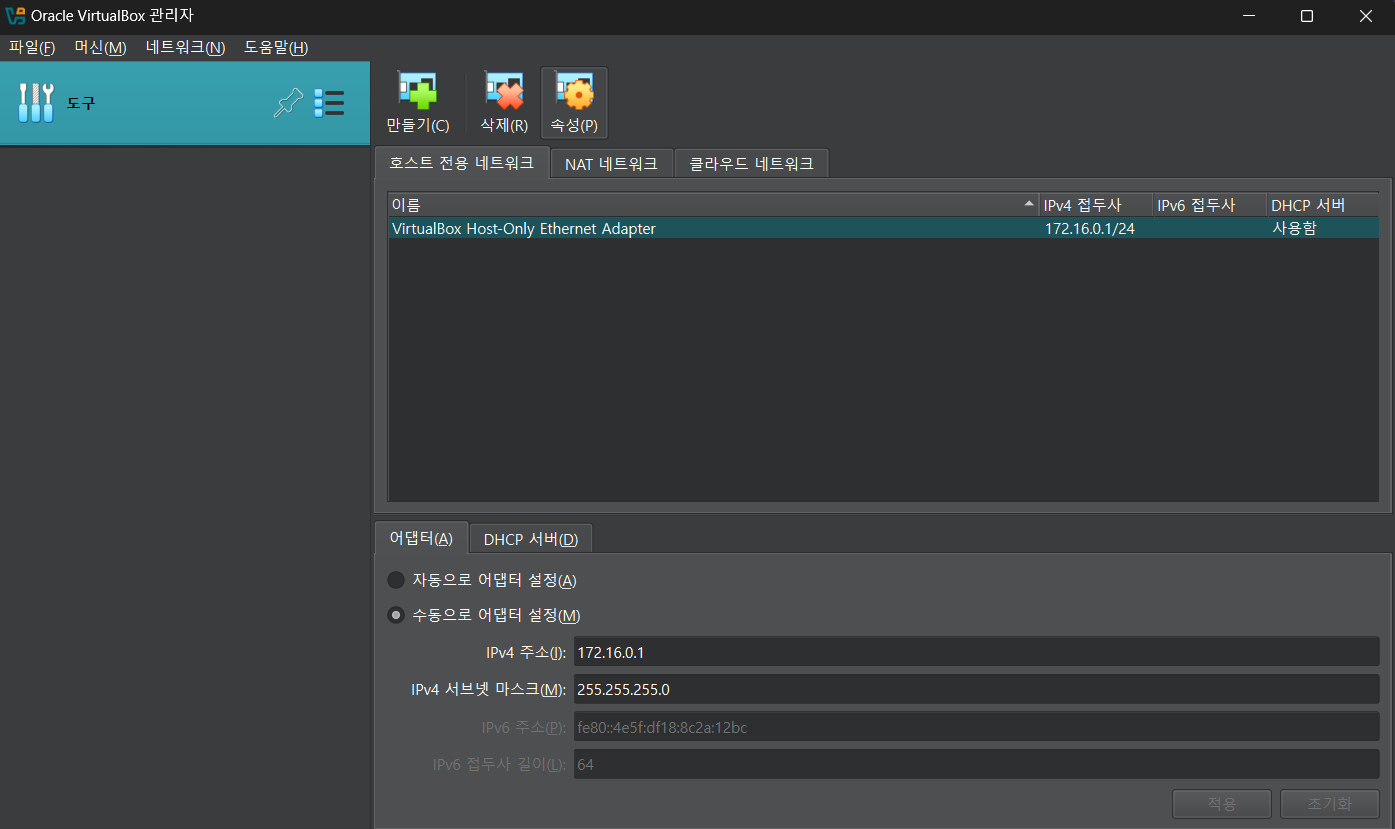The width and height of the screenshot is (1395, 829).
Task: Click the 속성(P) properties gear icon
Action: [574, 92]
